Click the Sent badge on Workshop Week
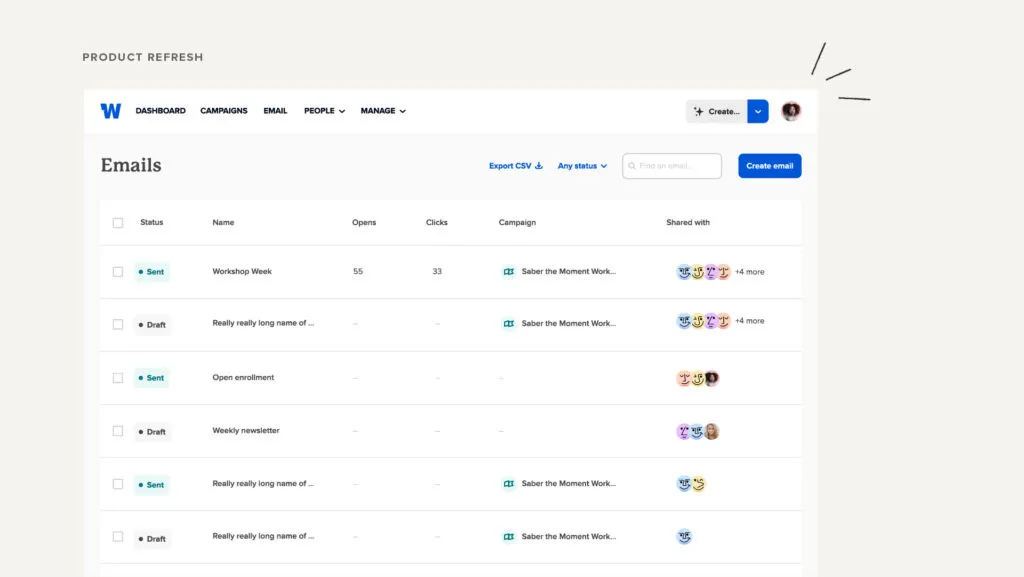The height and width of the screenshot is (577, 1024). pyautogui.click(x=152, y=272)
